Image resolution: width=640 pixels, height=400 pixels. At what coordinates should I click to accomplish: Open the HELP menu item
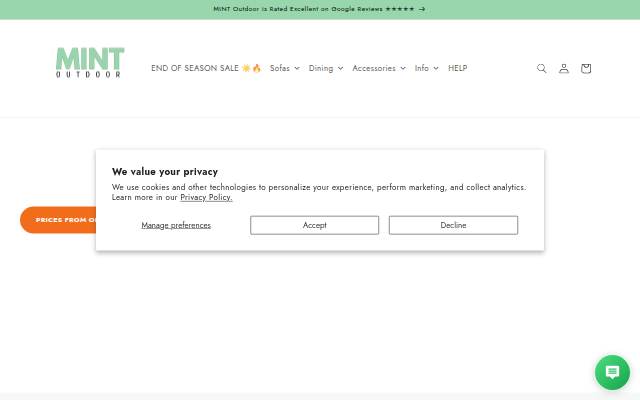[458, 68]
